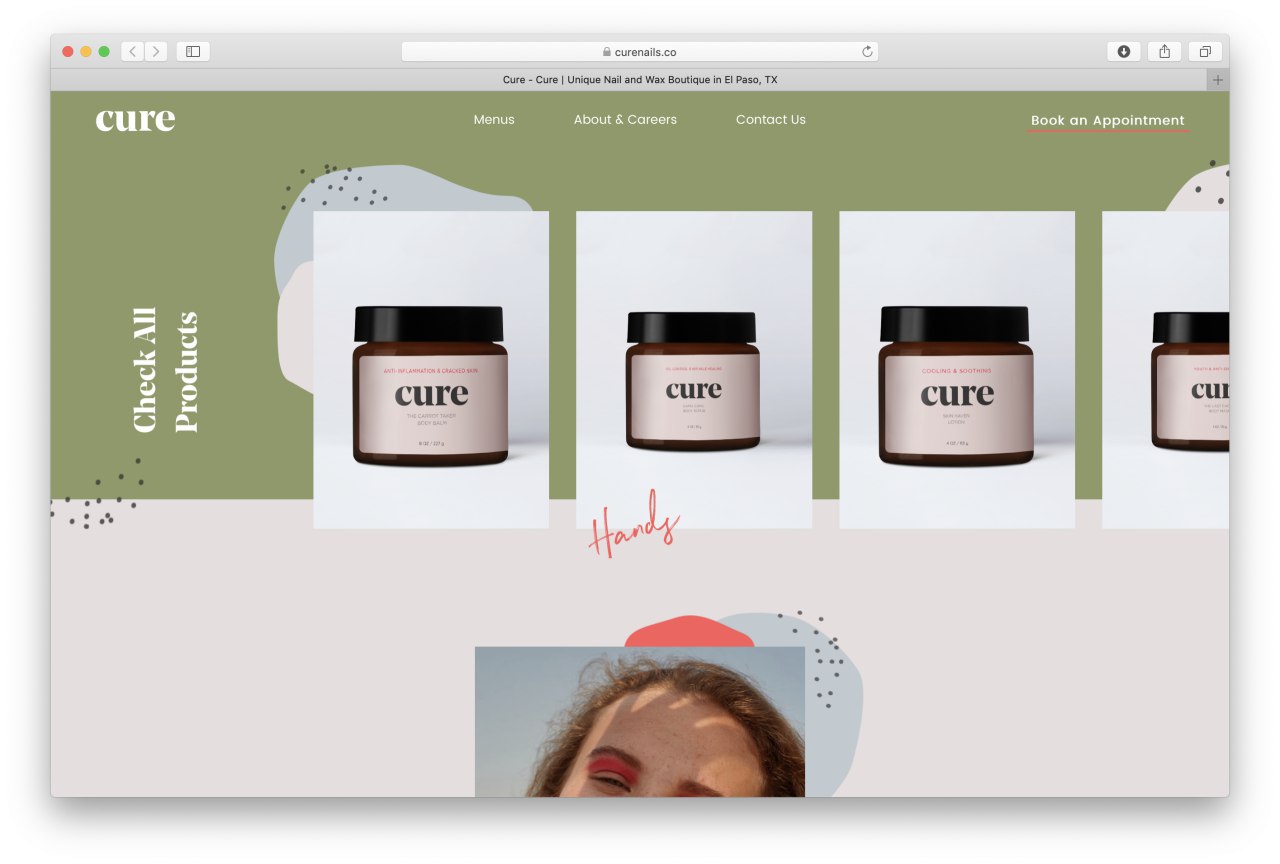
Task: Open the partially visible fourth product jar
Action: click(1165, 369)
